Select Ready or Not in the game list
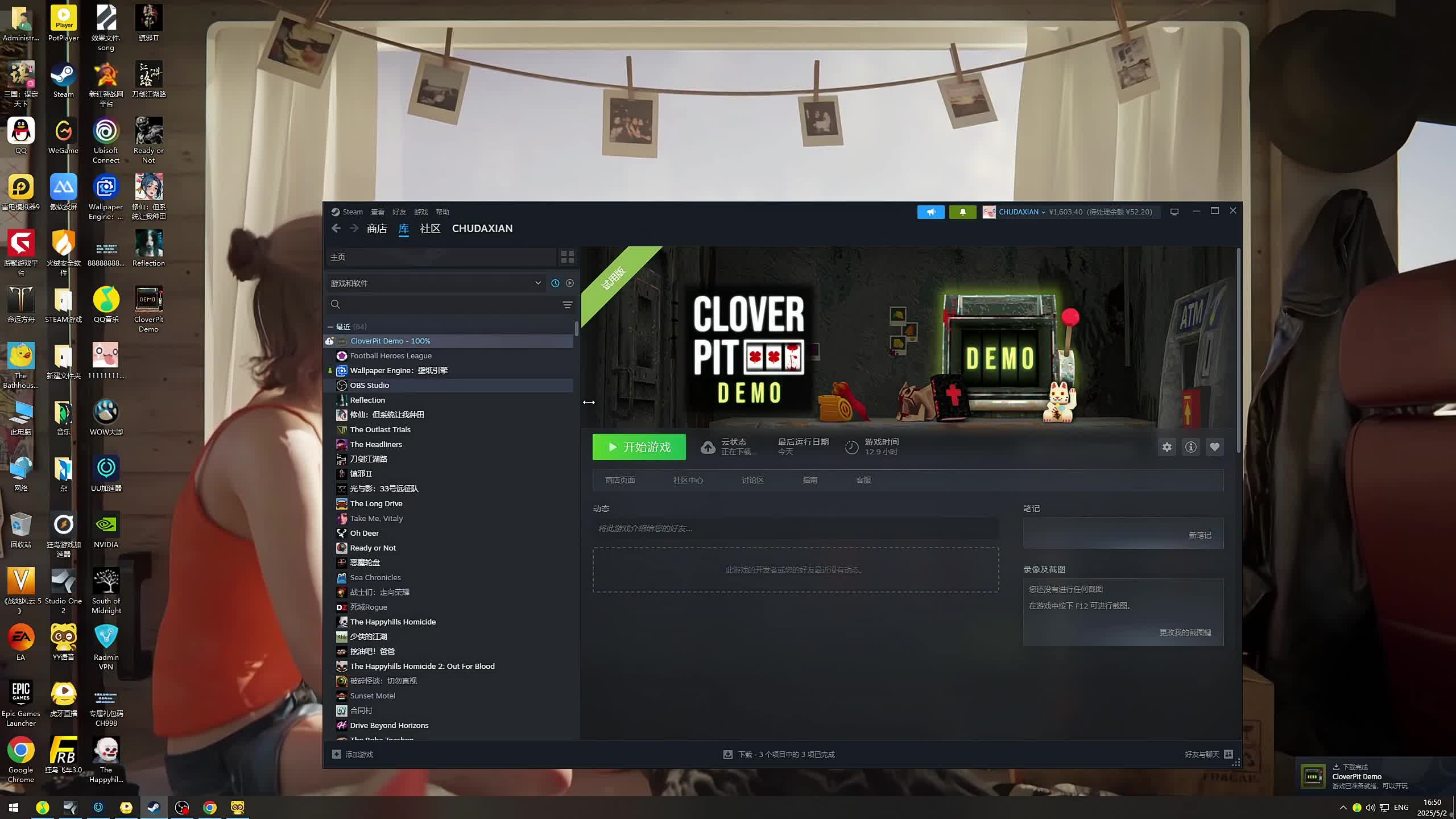The image size is (1456, 819). (449, 548)
